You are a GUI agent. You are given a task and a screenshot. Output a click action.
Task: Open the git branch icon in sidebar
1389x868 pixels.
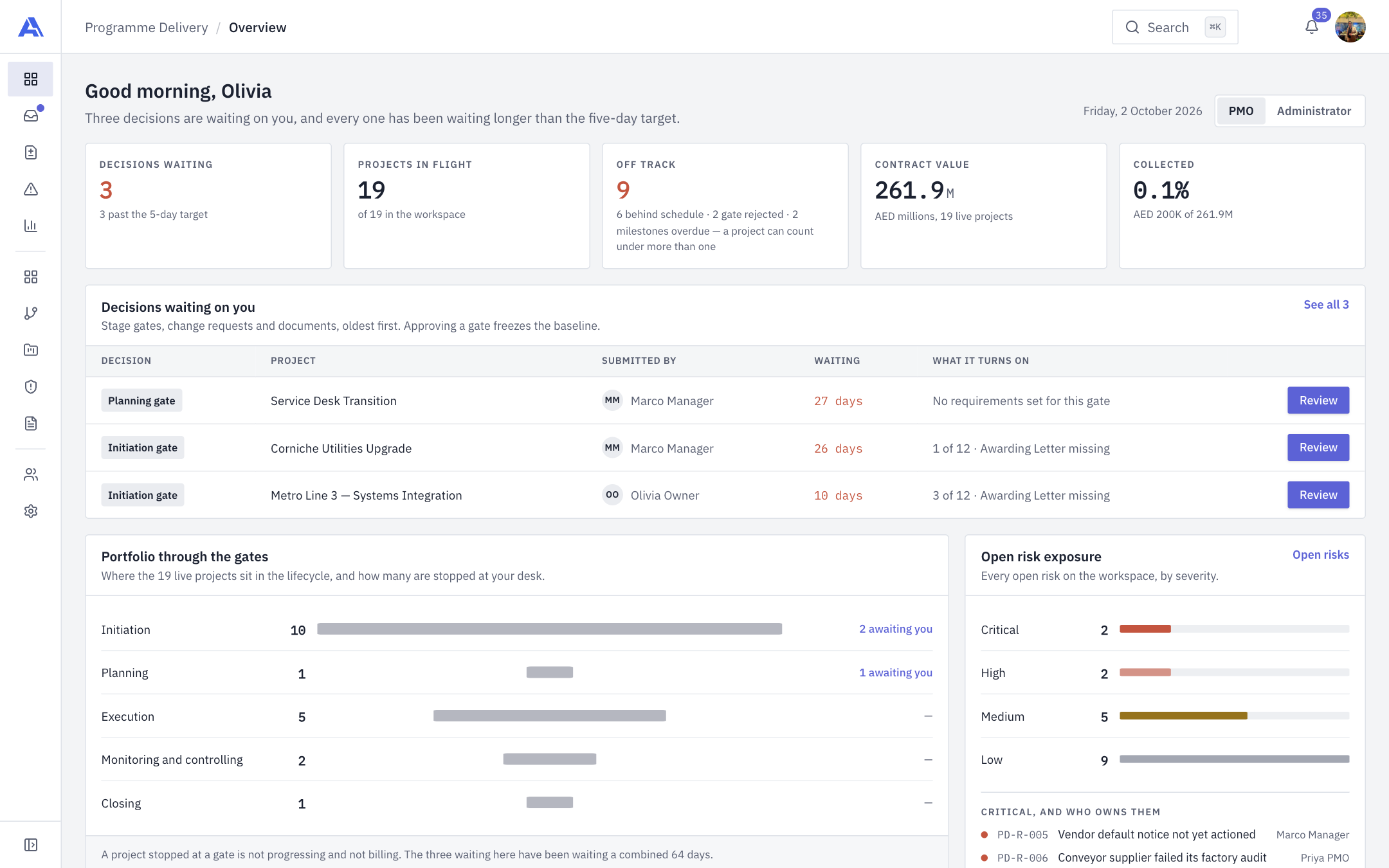tap(30, 313)
